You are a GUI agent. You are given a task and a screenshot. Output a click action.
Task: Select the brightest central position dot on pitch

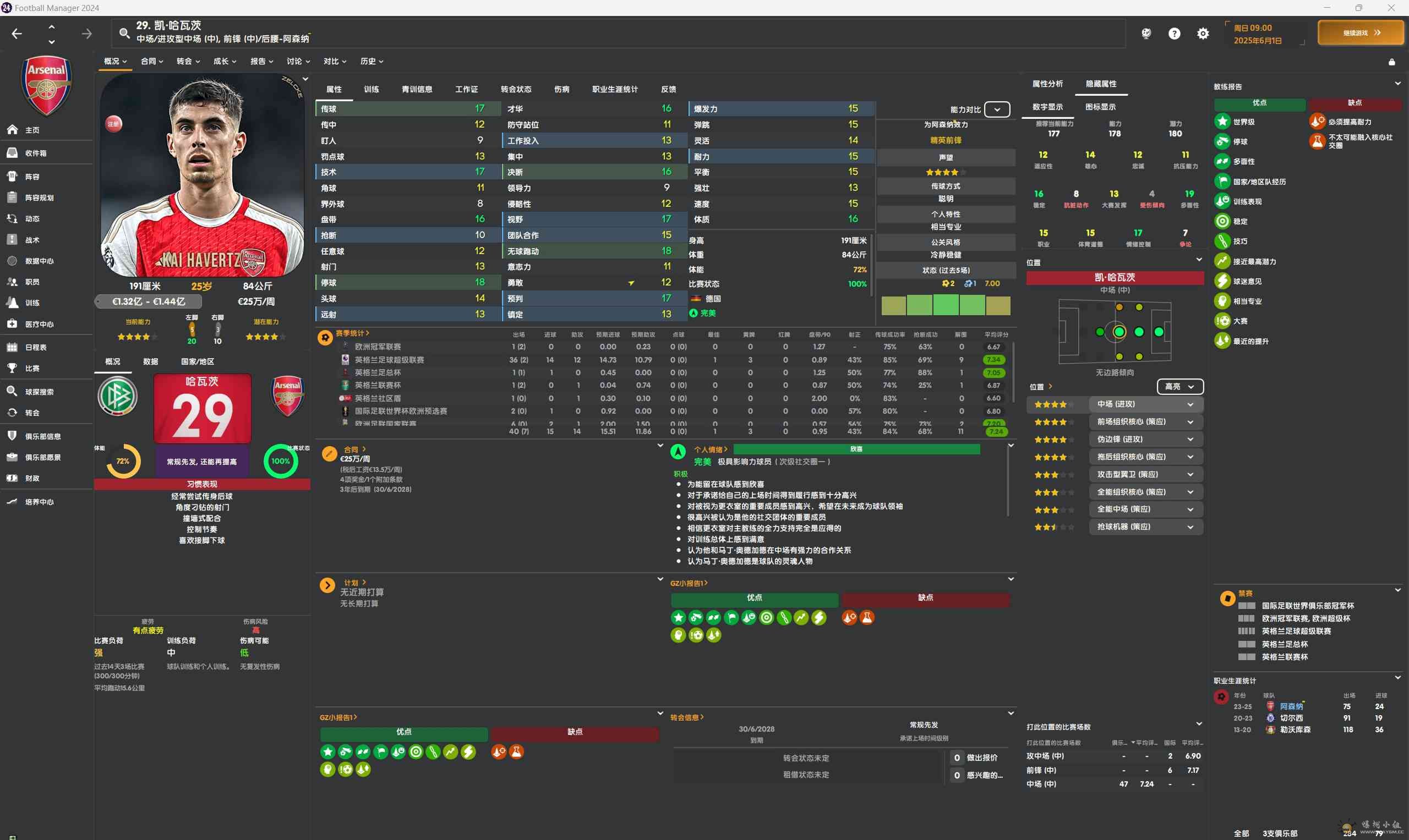click(1119, 332)
